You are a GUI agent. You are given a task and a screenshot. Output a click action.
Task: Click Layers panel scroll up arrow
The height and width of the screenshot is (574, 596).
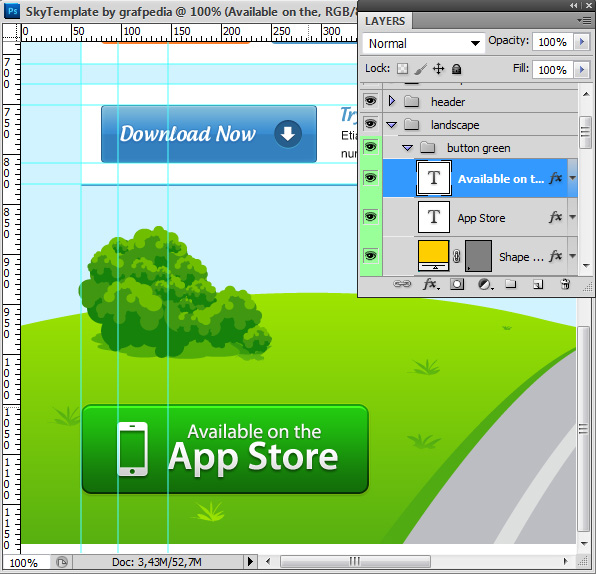click(x=586, y=94)
